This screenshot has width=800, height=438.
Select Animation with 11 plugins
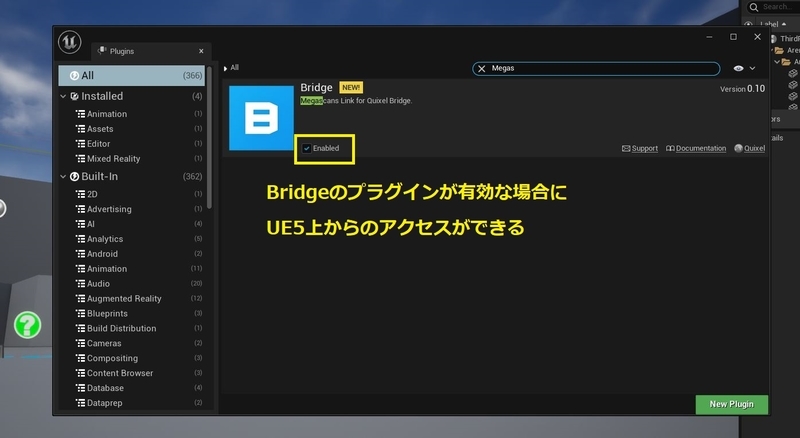tap(133, 269)
